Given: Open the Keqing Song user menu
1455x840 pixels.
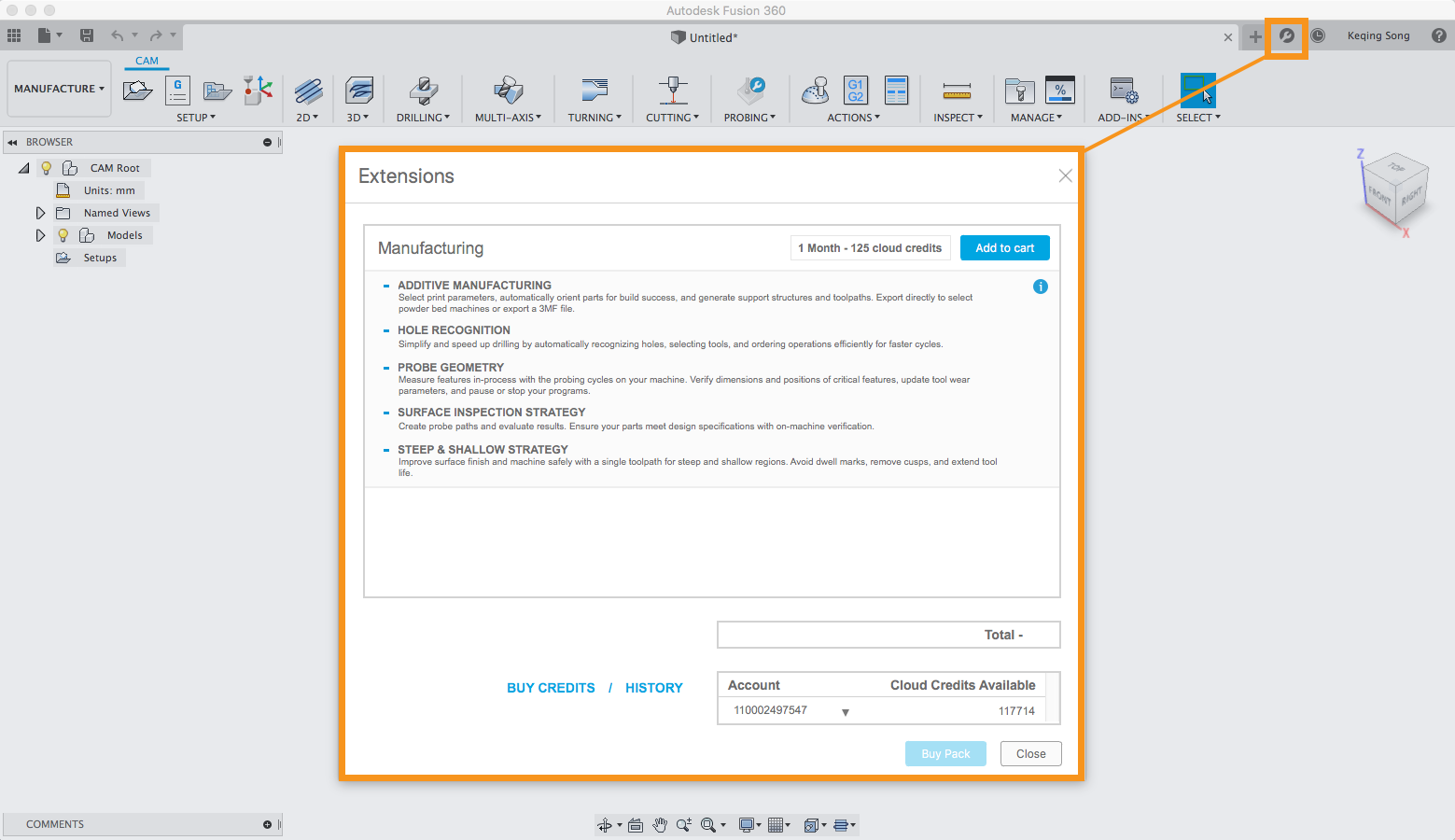Looking at the screenshot, I should pyautogui.click(x=1378, y=35).
